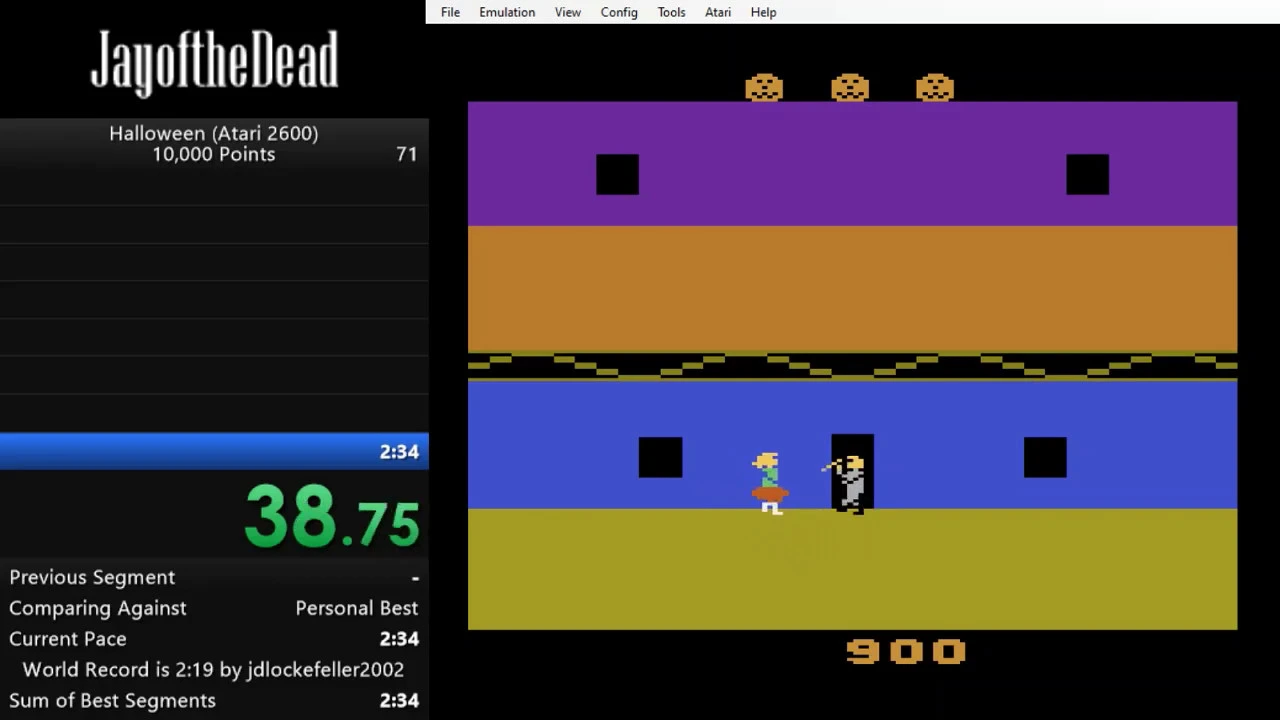Click the highlighted 2:34 split row
Image resolution: width=1280 pixels, height=720 pixels.
pos(214,451)
